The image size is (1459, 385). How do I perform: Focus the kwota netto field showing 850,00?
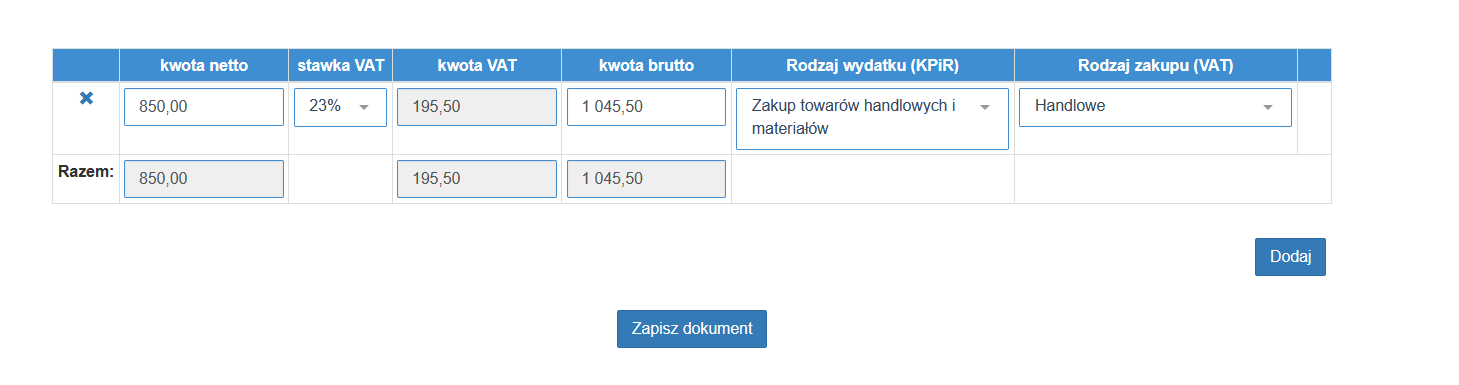pyautogui.click(x=204, y=107)
